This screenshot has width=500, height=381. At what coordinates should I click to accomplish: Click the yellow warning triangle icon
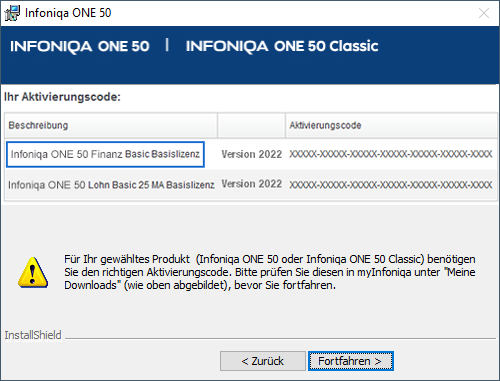click(x=33, y=272)
